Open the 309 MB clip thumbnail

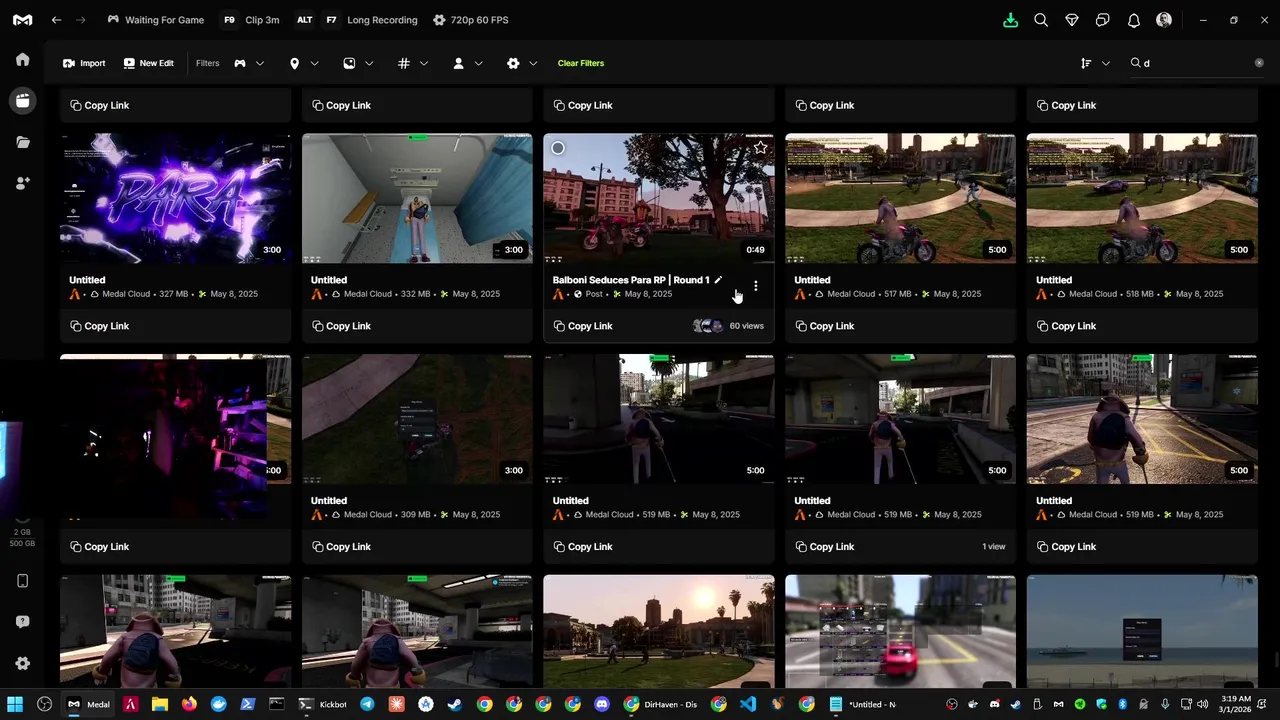[417, 419]
